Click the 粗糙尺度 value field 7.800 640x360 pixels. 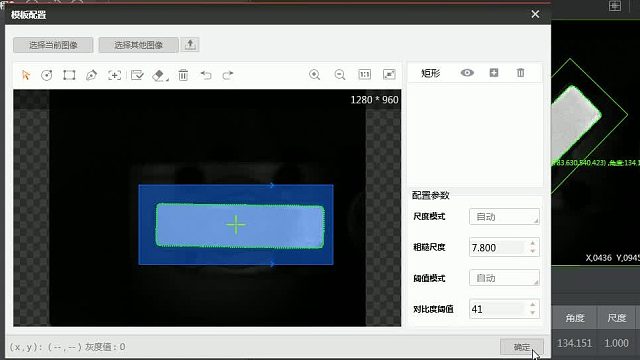click(498, 247)
